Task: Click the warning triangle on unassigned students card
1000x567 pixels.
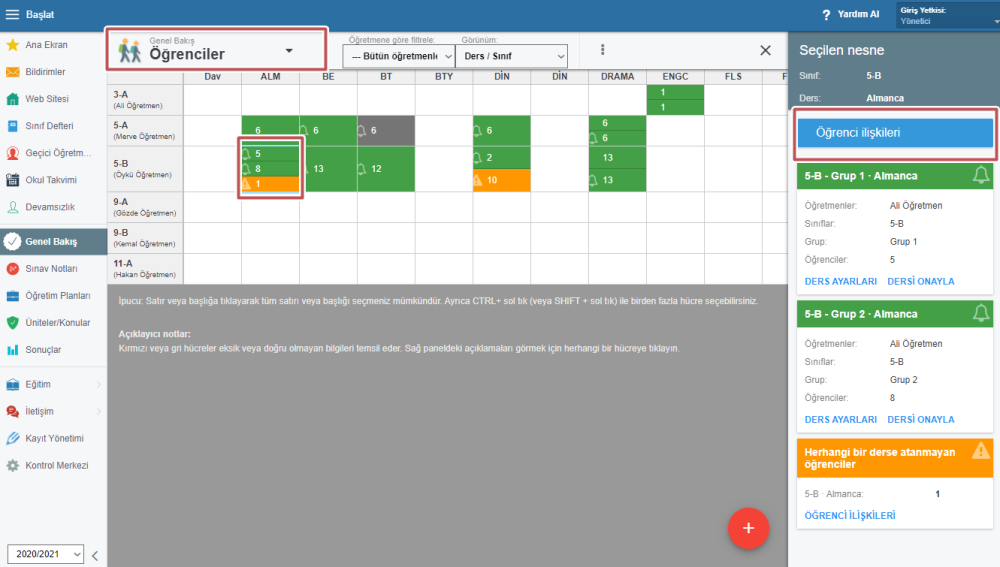Action: coord(981,451)
